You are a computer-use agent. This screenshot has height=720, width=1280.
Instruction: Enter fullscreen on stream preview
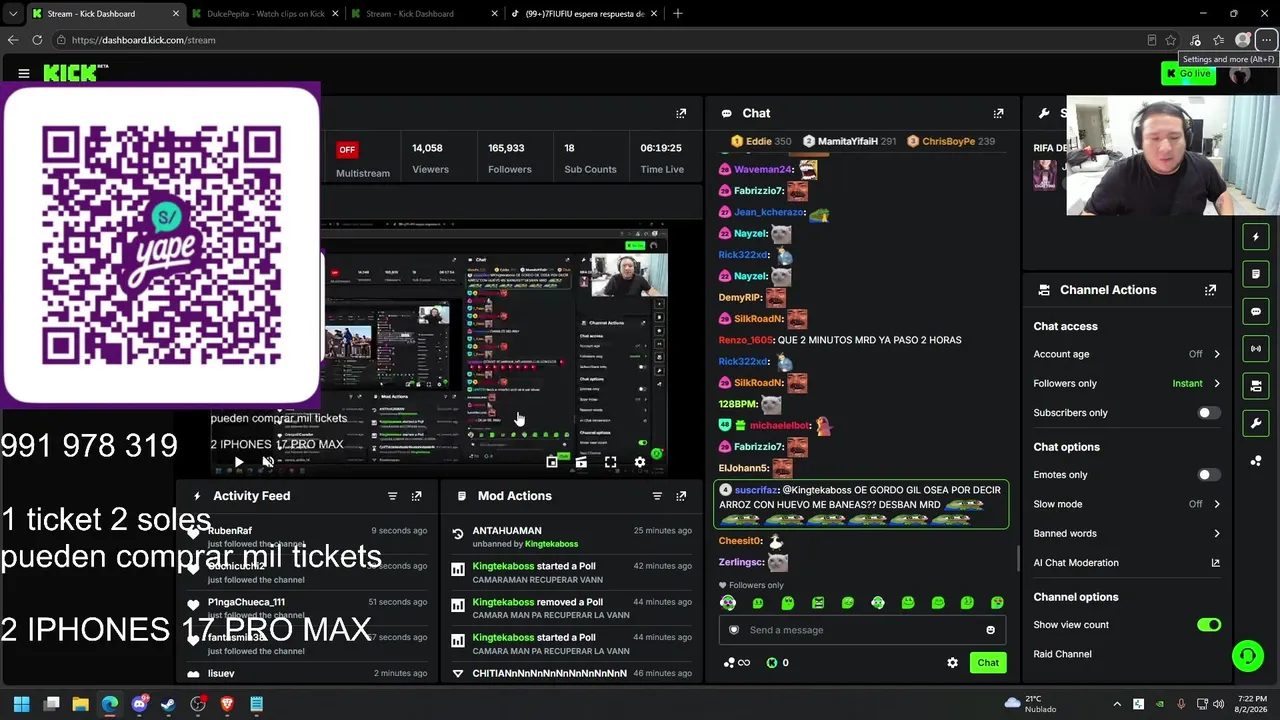[x=610, y=462]
